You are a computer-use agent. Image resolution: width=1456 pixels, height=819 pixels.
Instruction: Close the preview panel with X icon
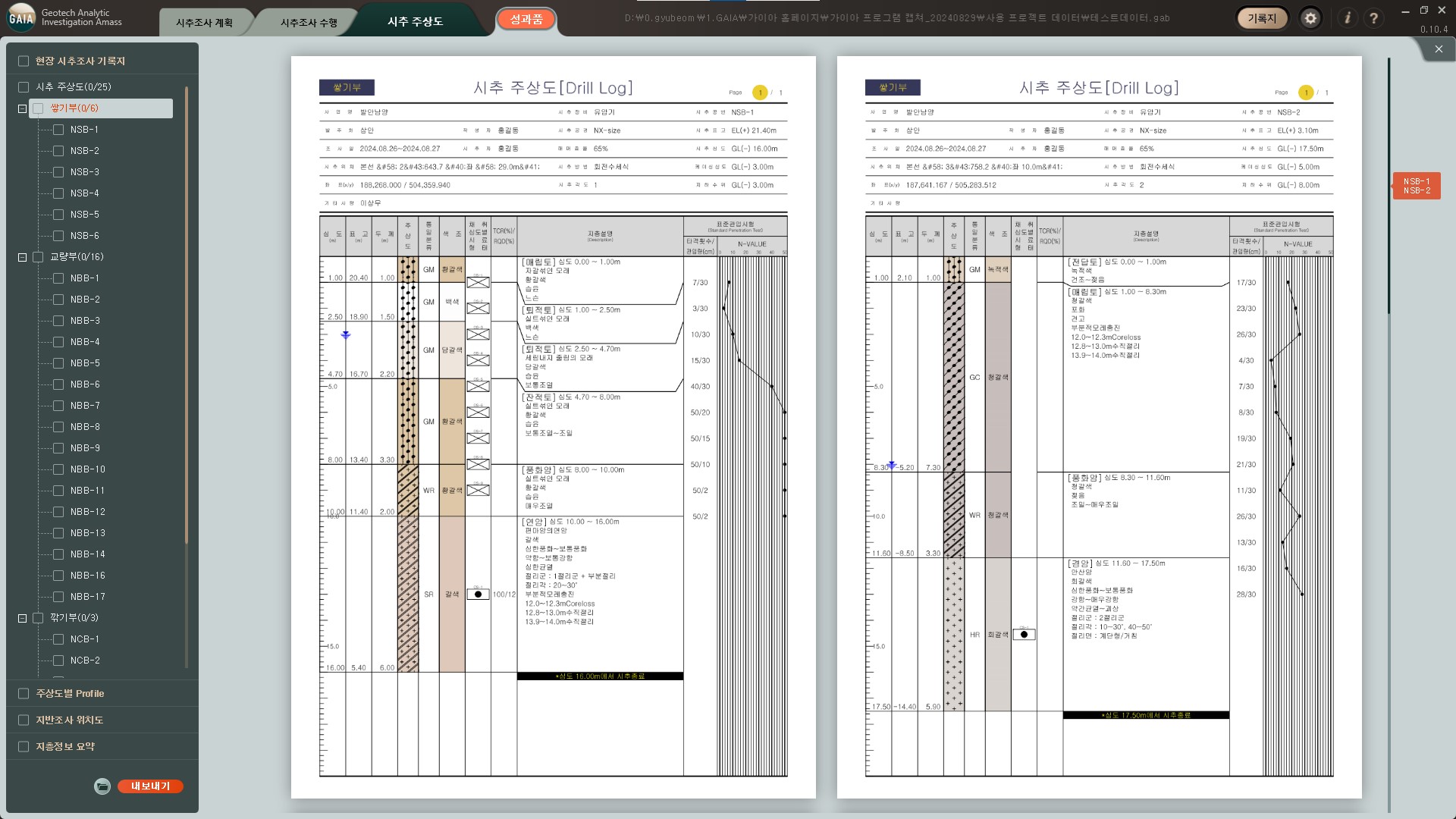pos(1439,49)
